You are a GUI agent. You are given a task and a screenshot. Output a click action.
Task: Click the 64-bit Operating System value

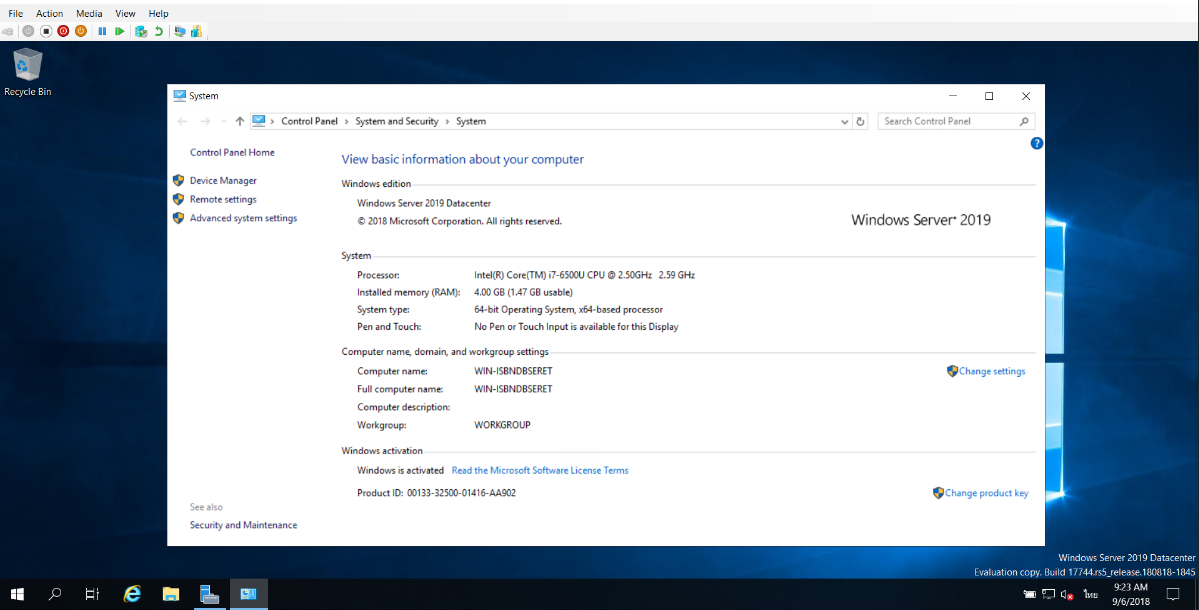pyautogui.click(x=568, y=310)
